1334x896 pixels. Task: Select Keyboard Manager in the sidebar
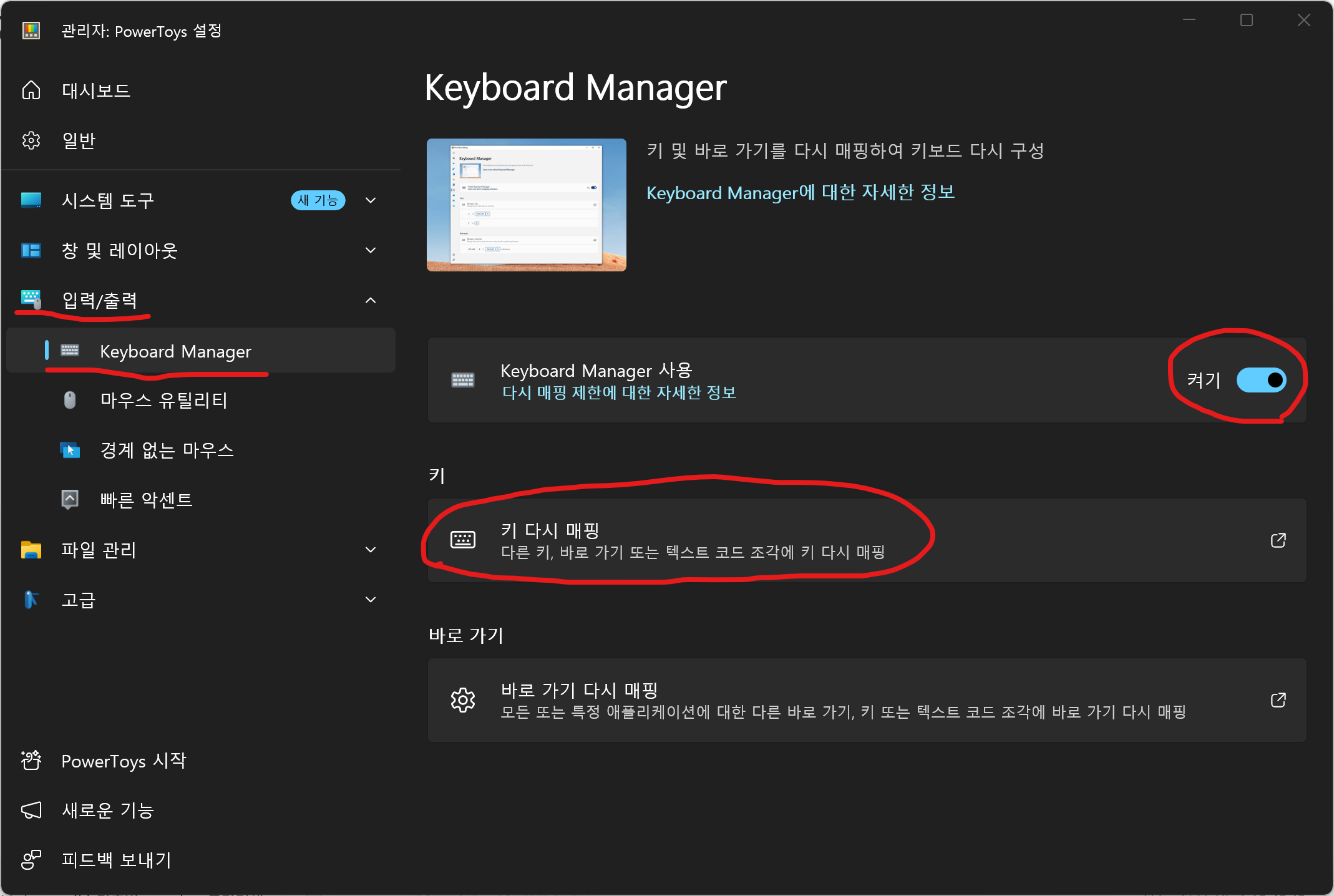[x=175, y=351]
